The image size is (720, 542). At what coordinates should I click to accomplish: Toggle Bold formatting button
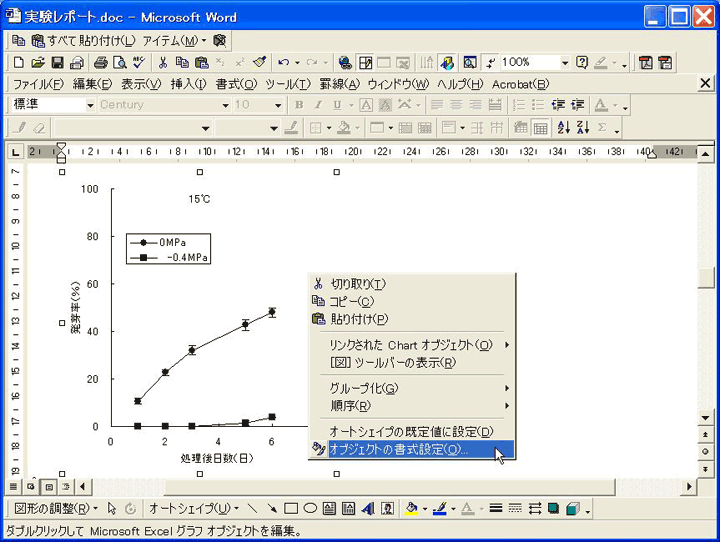pos(299,105)
